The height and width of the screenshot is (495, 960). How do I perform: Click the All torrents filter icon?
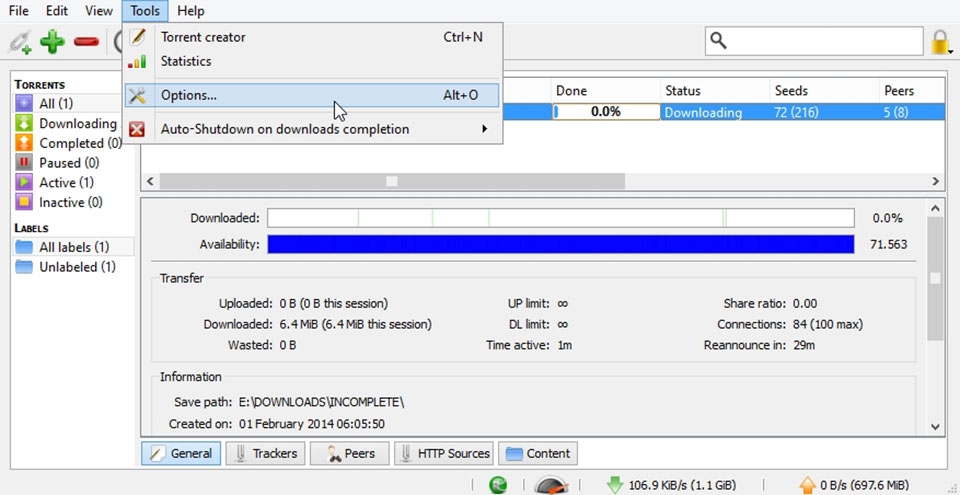pos(24,104)
